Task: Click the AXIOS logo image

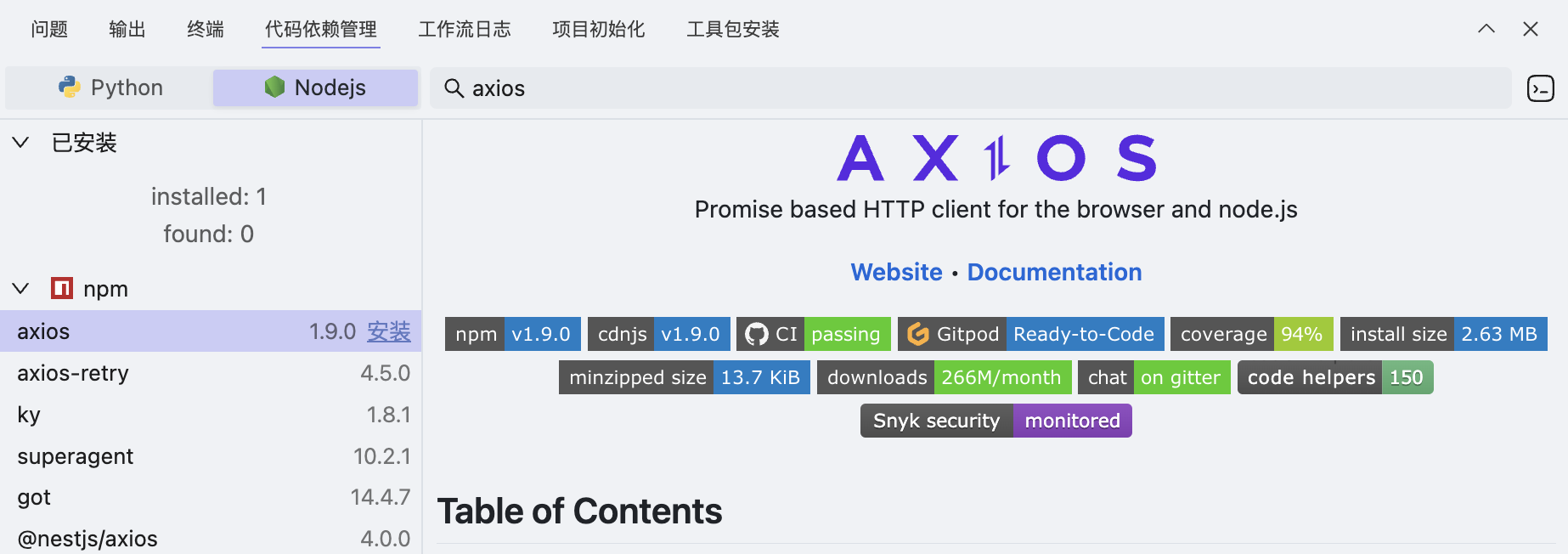Action: point(996,158)
